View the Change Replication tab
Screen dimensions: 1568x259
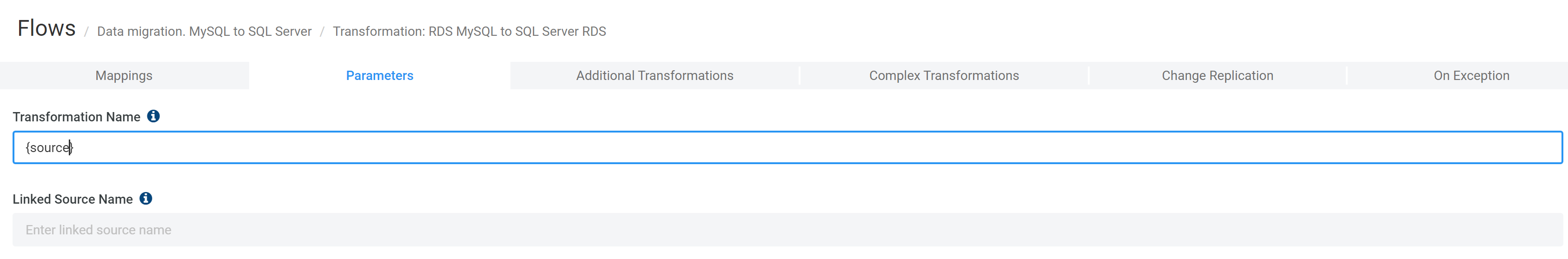click(x=1217, y=76)
